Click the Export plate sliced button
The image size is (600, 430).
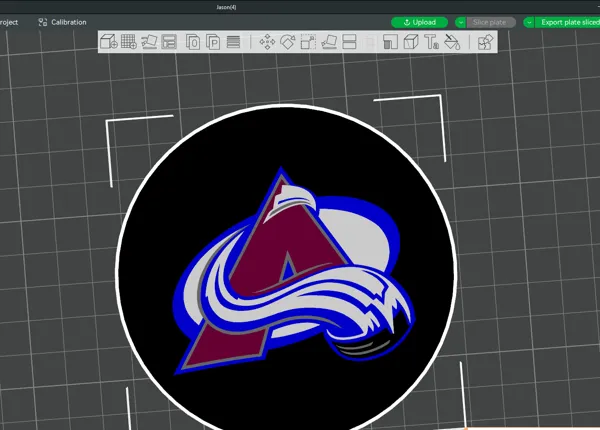(x=567, y=22)
